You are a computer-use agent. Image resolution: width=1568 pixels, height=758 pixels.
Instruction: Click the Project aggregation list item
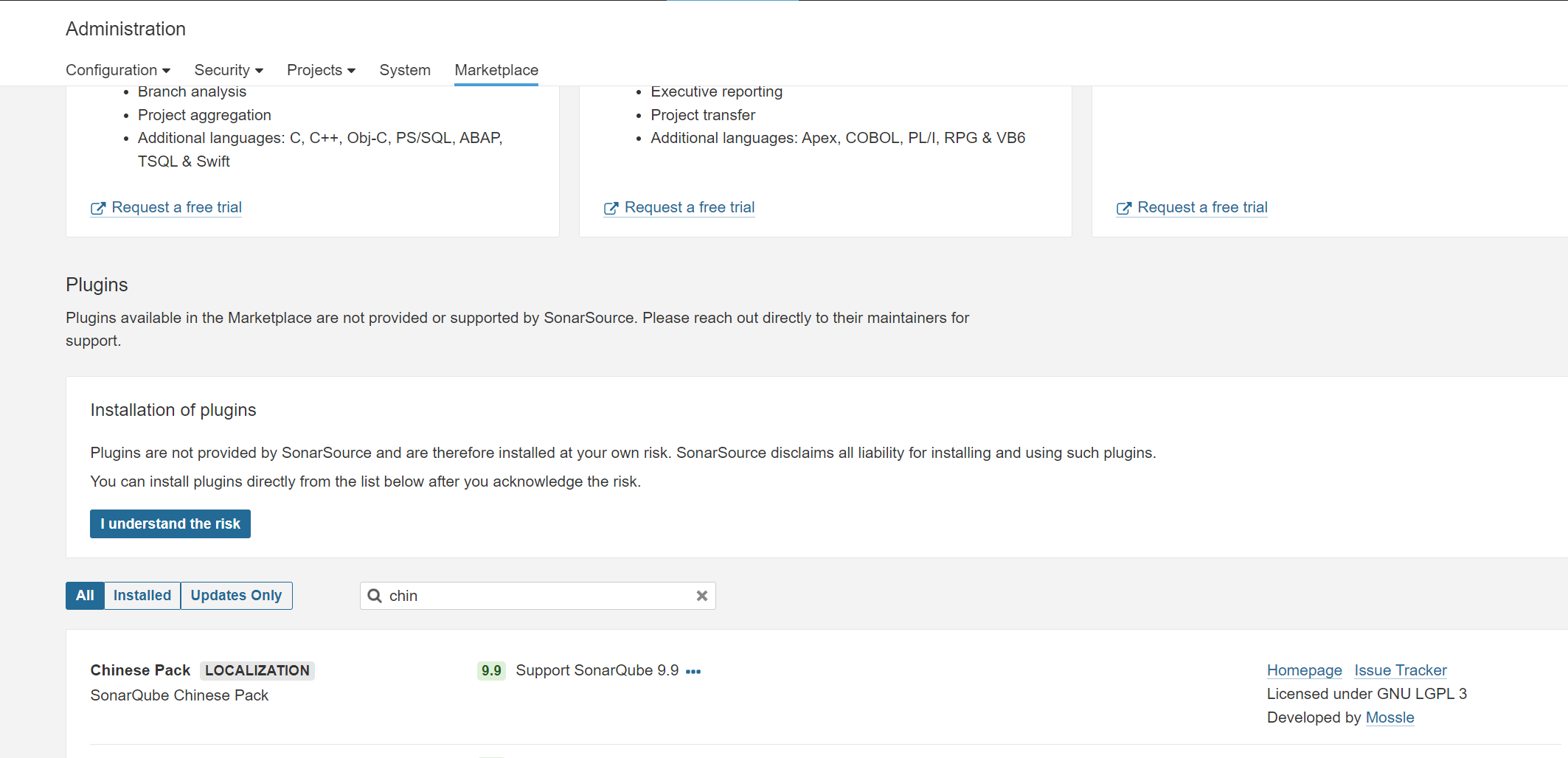click(x=204, y=115)
